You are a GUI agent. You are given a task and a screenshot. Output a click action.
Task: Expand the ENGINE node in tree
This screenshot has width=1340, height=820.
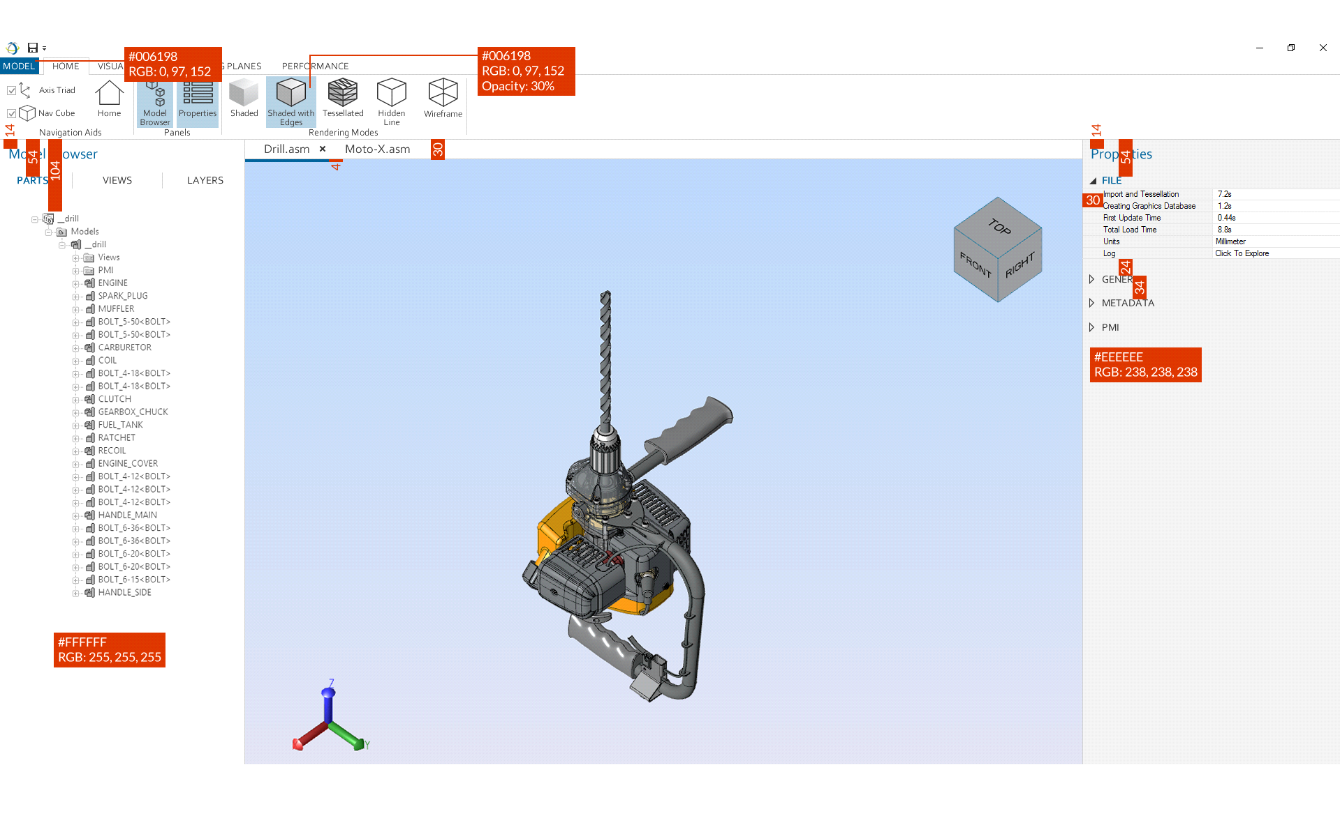click(76, 283)
